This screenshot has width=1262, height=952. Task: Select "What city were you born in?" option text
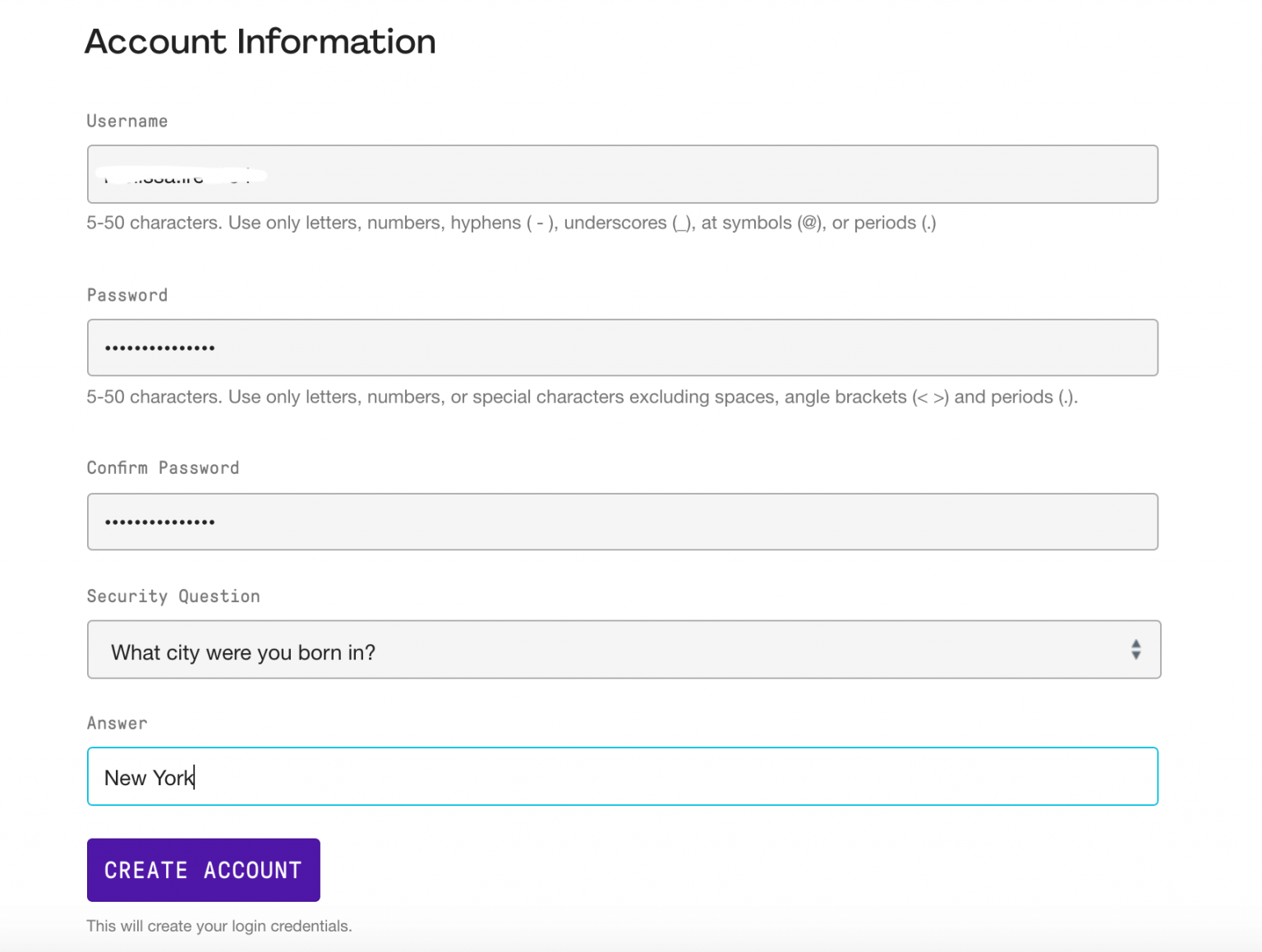pyautogui.click(x=243, y=653)
